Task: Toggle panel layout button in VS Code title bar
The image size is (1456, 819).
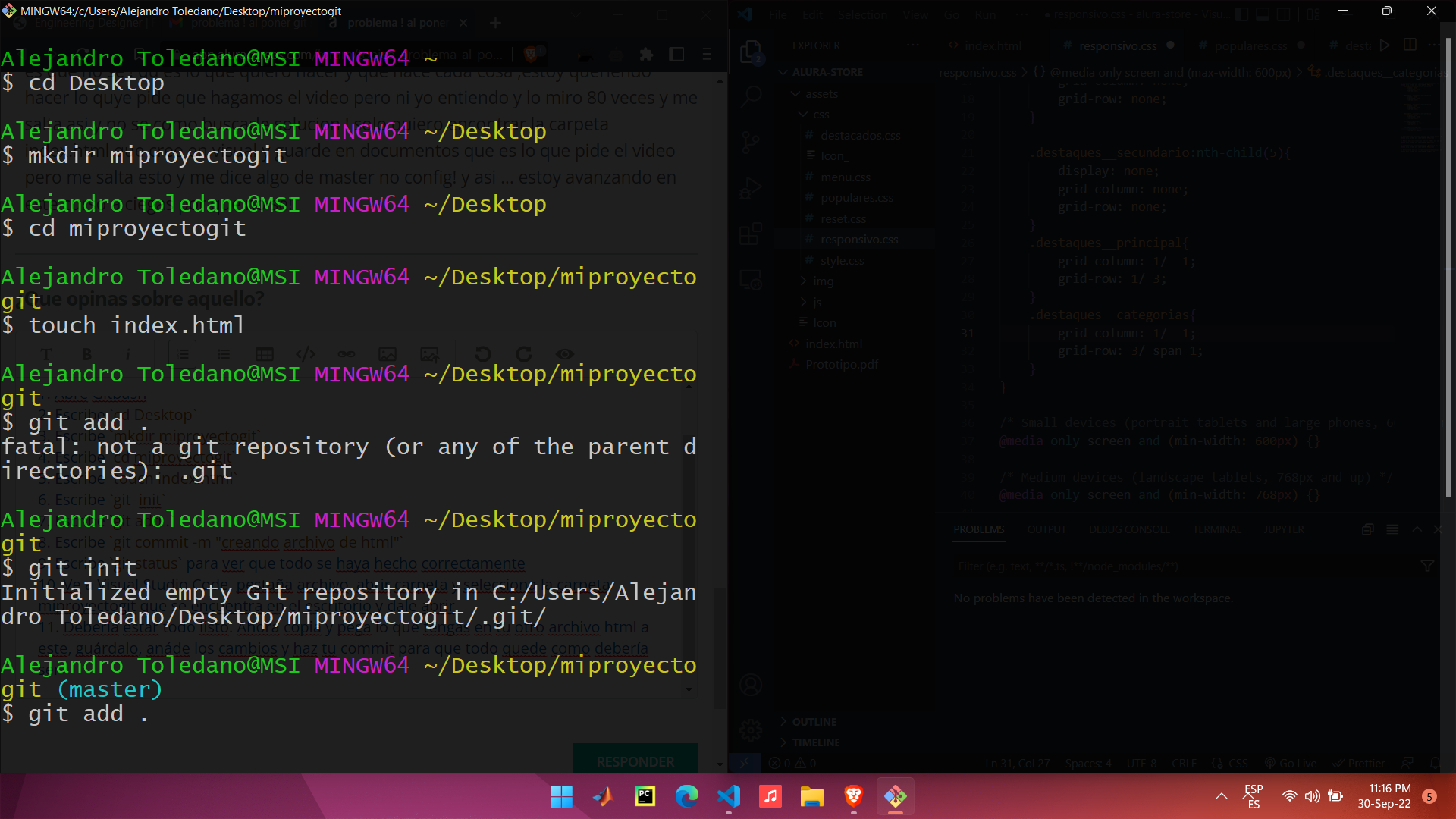Action: (x=1263, y=14)
